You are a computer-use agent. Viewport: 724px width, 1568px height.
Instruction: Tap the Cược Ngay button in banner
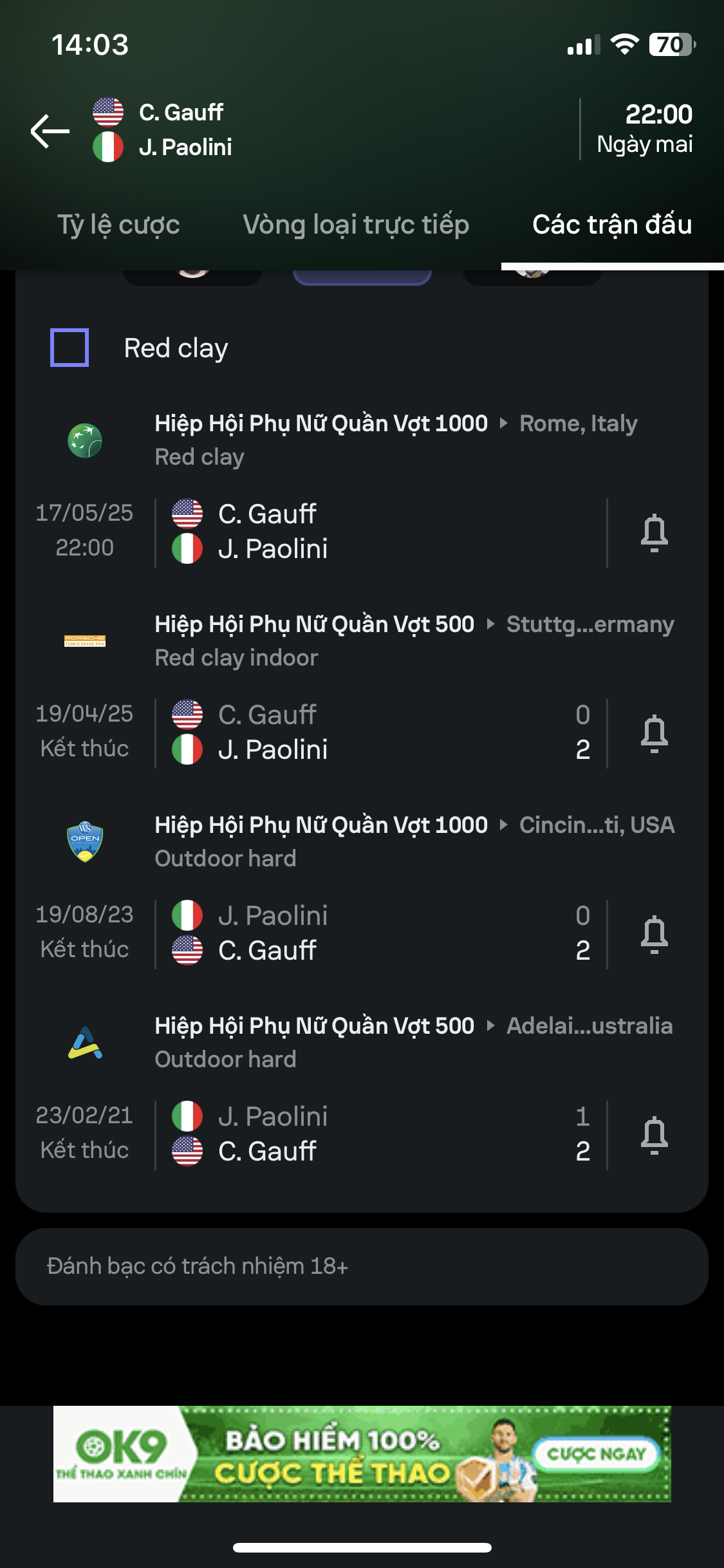point(596,1454)
